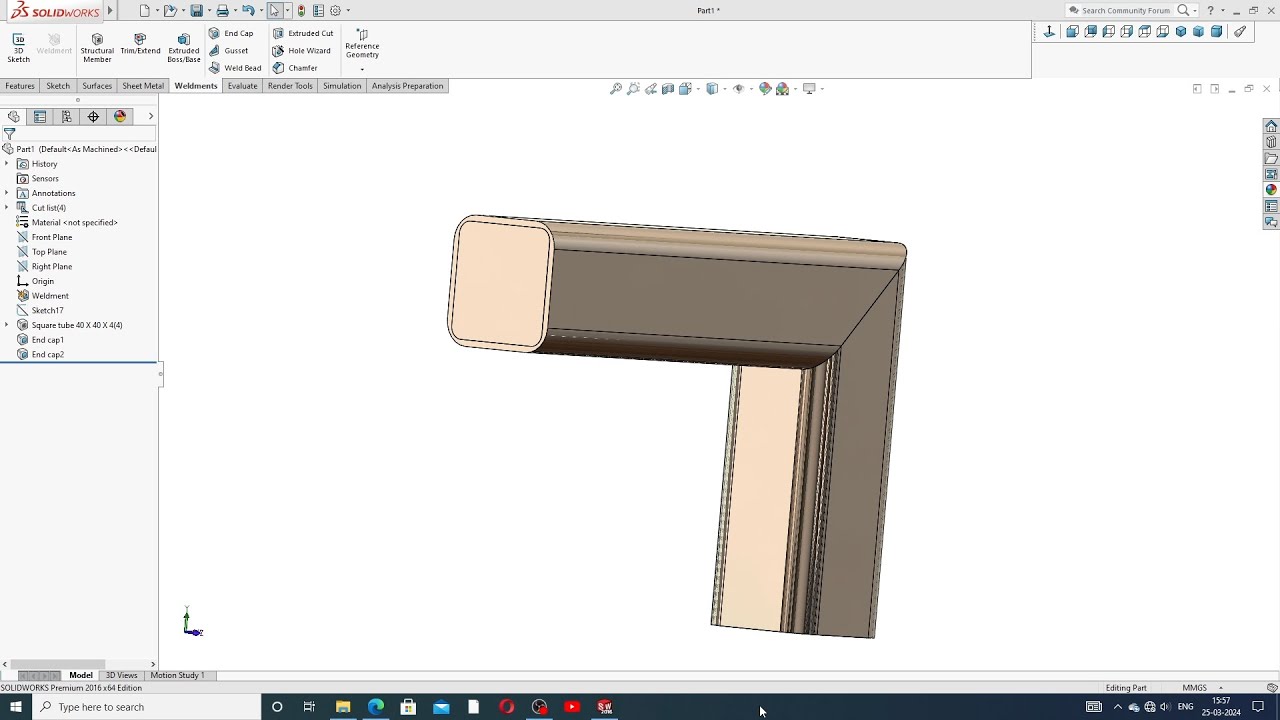Open the Evaluate tab
The image size is (1280, 720).
(242, 86)
